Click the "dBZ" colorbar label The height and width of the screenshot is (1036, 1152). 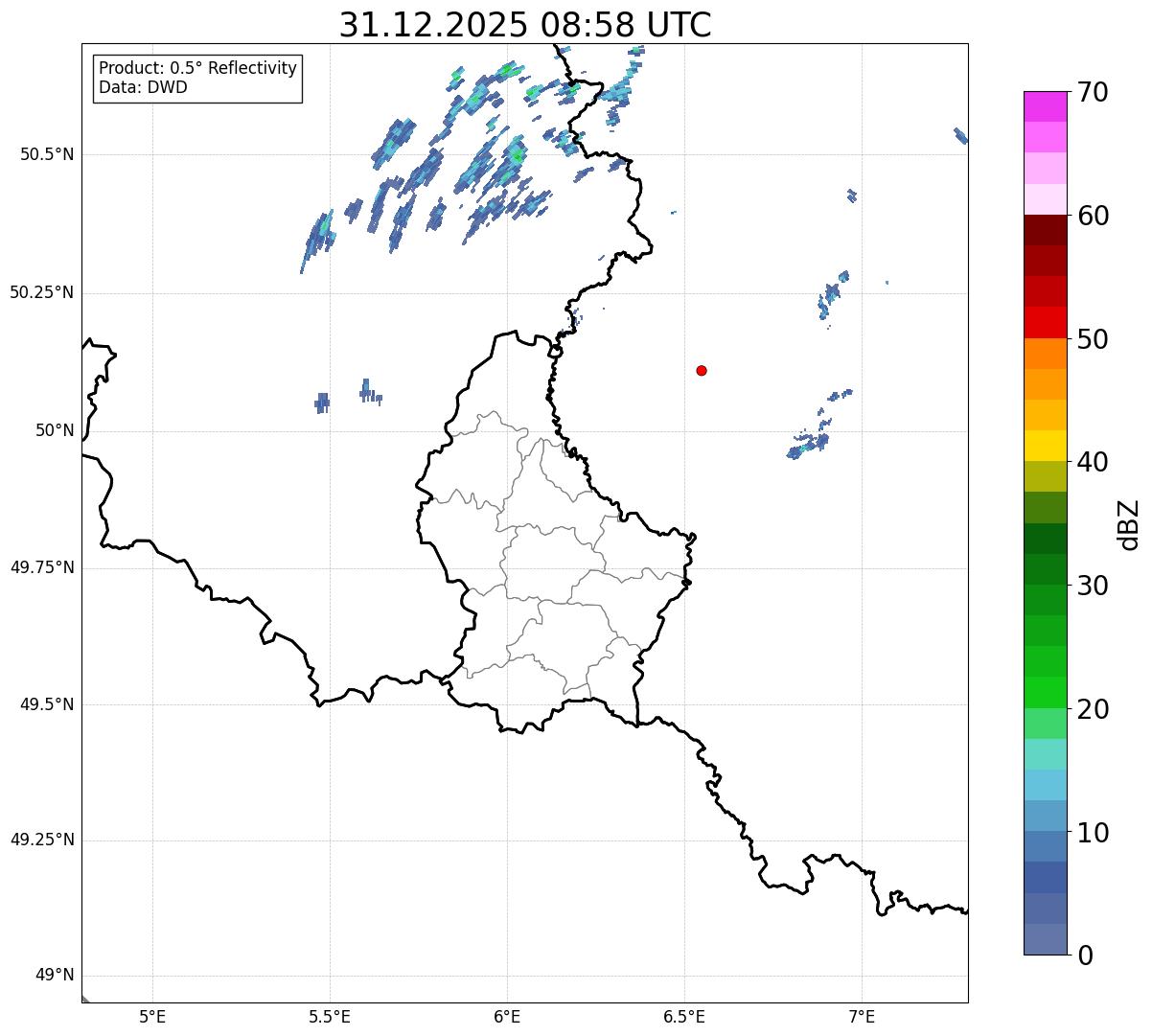pyautogui.click(x=1129, y=524)
